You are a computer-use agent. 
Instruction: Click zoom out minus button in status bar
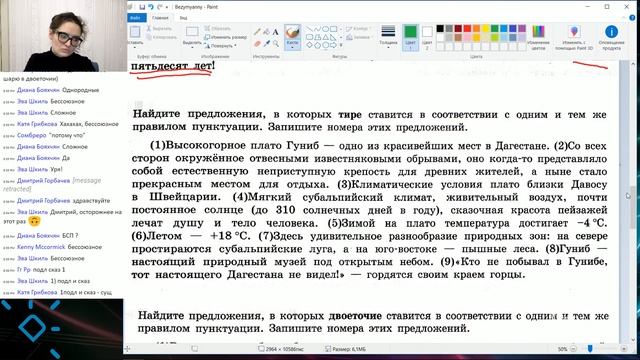pyautogui.click(x=573, y=349)
